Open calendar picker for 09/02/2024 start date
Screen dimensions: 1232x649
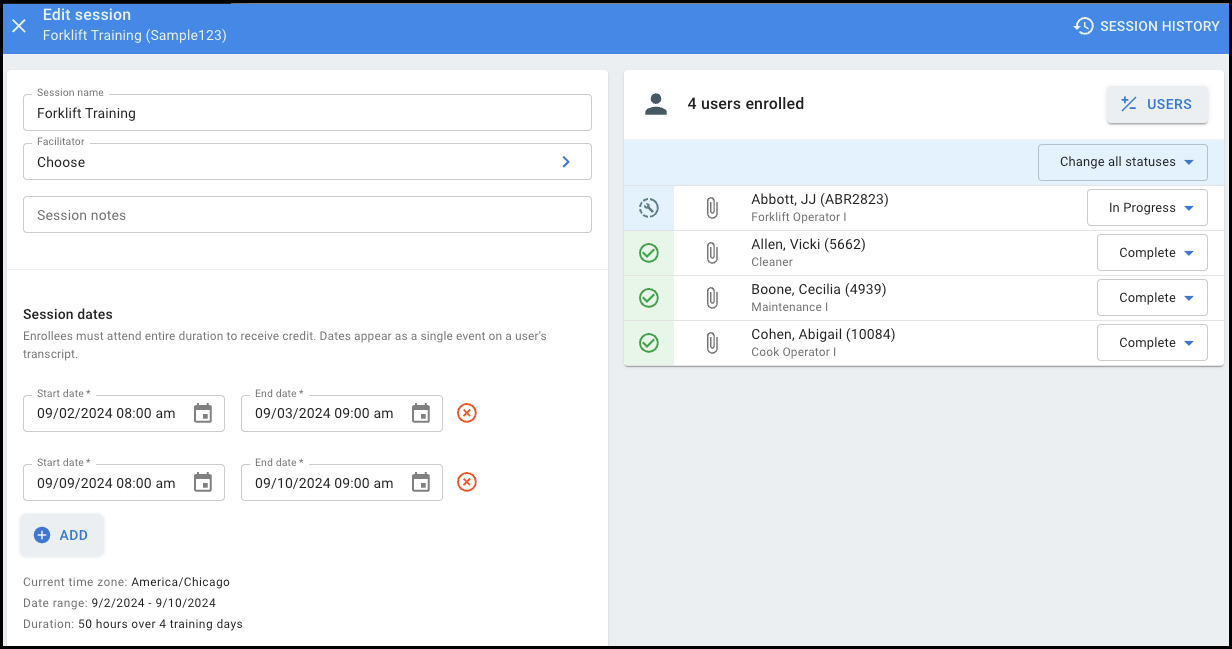tap(203, 413)
